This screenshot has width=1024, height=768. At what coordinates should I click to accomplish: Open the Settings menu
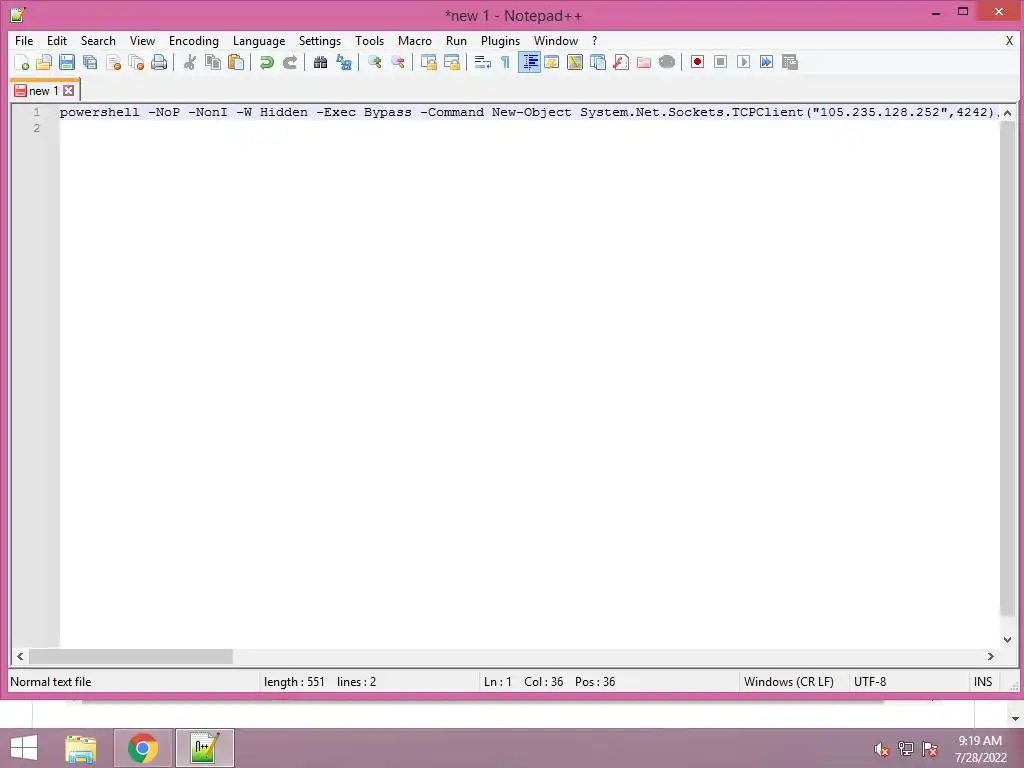tap(319, 40)
